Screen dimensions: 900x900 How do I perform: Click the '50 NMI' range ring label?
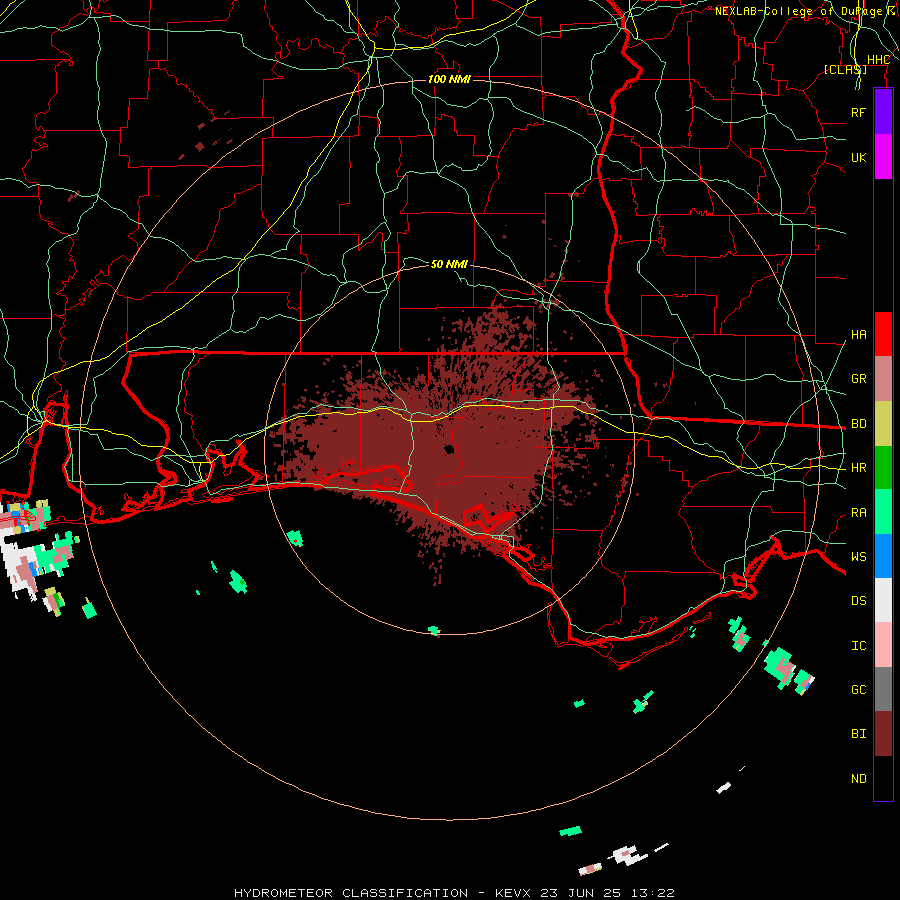[449, 264]
